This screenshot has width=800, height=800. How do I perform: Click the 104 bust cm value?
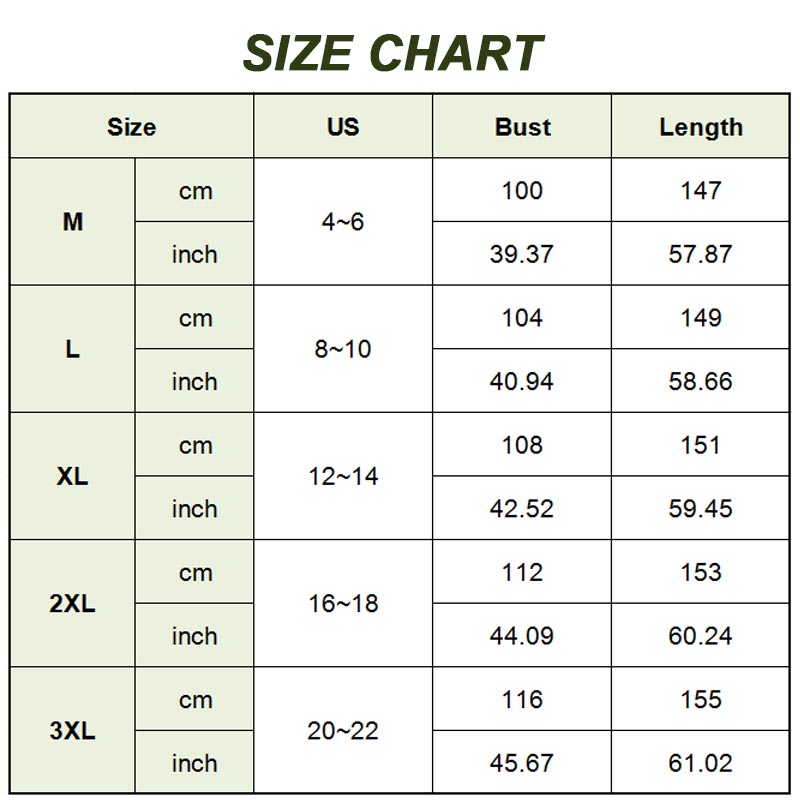pos(522,318)
